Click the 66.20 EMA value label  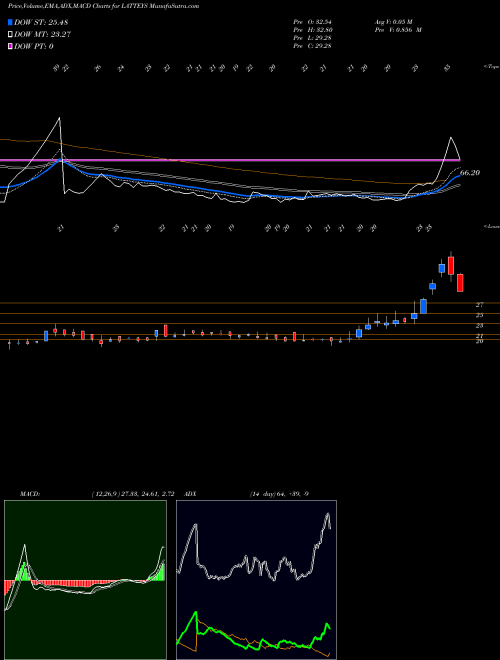tap(470, 173)
